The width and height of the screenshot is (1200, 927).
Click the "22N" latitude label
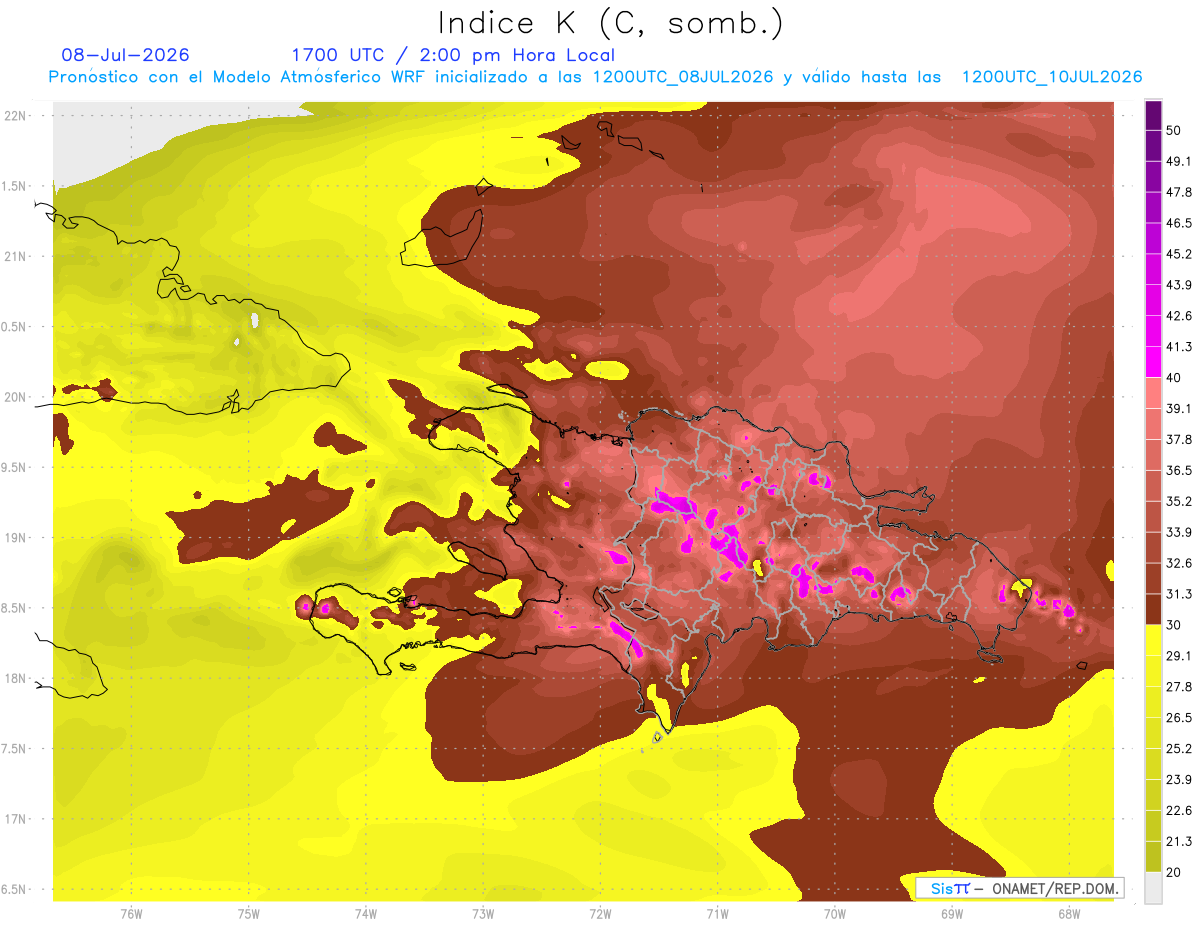pyautogui.click(x=16, y=115)
